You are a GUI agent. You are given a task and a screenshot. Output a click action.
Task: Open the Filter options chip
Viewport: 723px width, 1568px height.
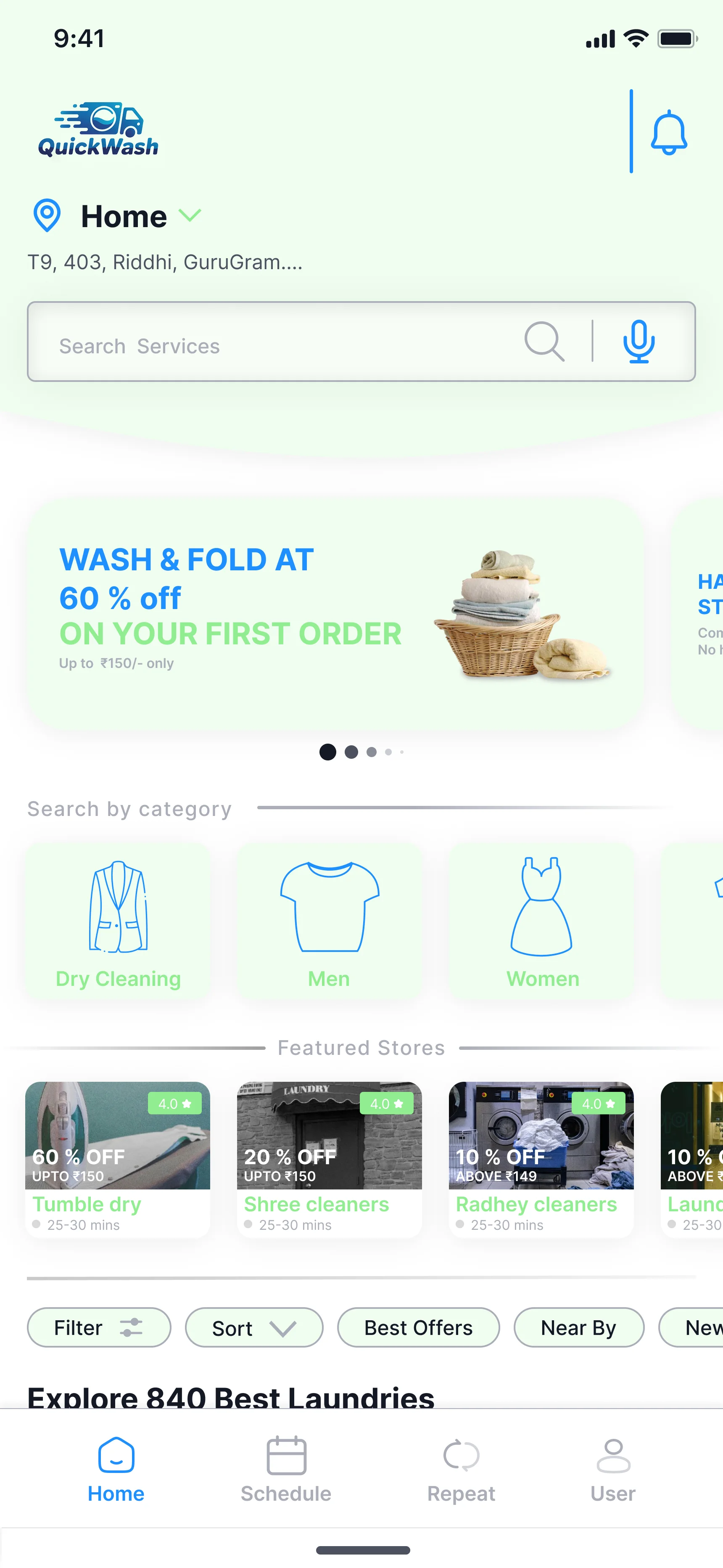pyautogui.click(x=99, y=1327)
